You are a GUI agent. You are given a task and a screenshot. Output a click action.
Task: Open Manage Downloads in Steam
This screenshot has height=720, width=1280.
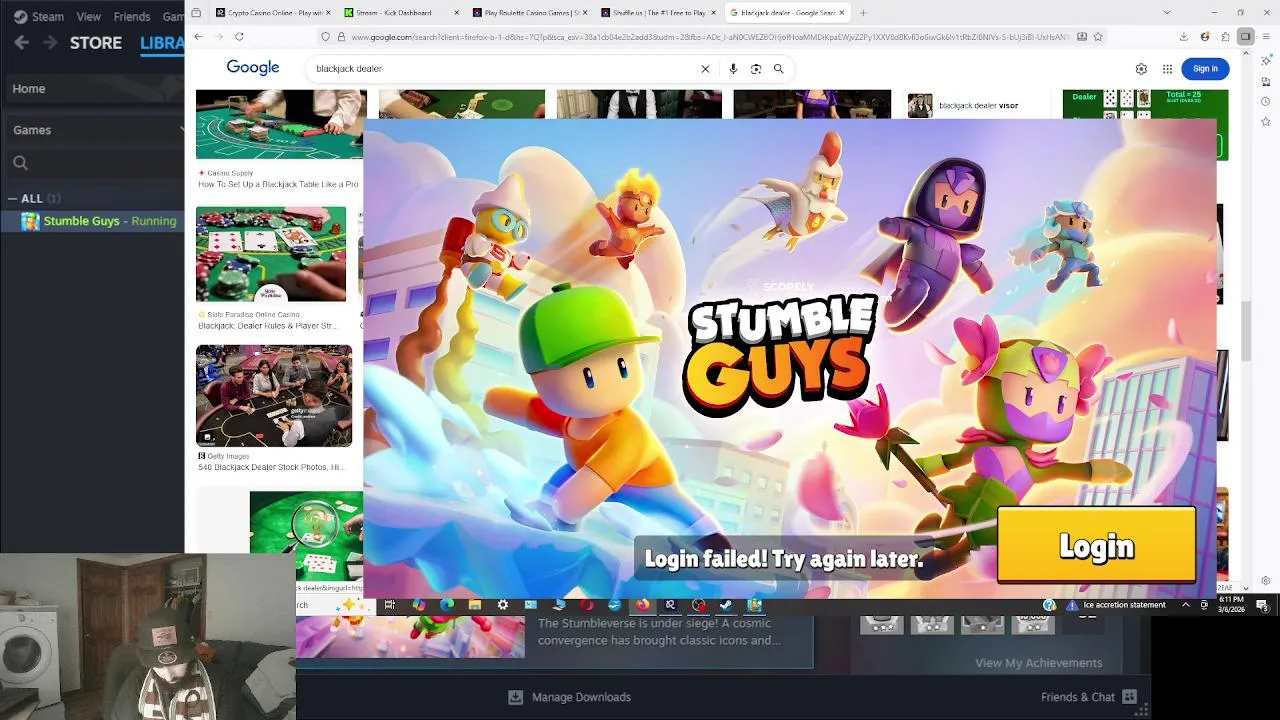[x=570, y=697]
